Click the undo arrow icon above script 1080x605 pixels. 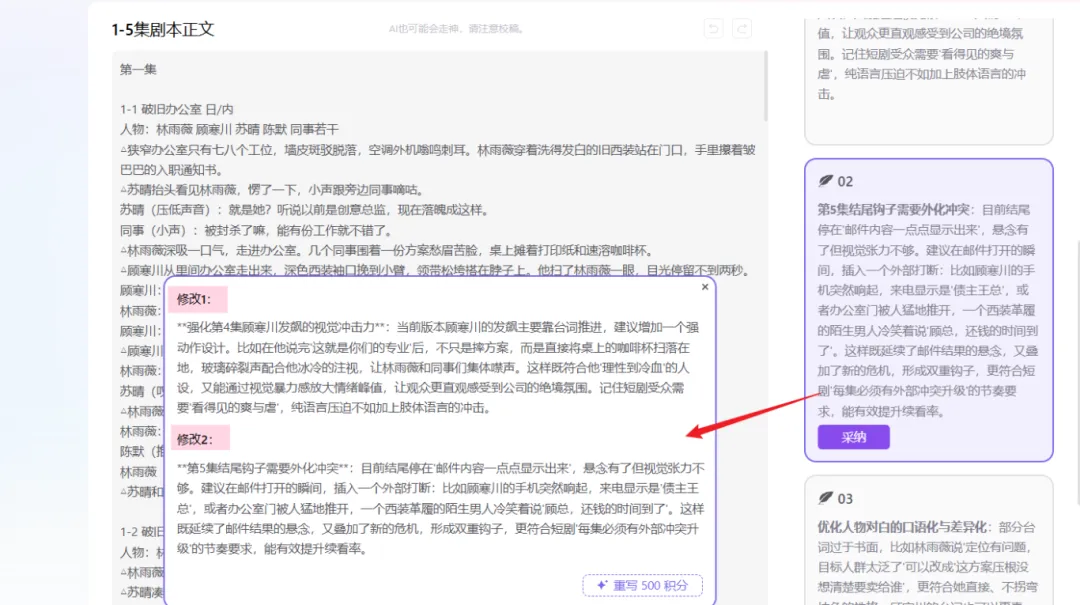coord(714,28)
